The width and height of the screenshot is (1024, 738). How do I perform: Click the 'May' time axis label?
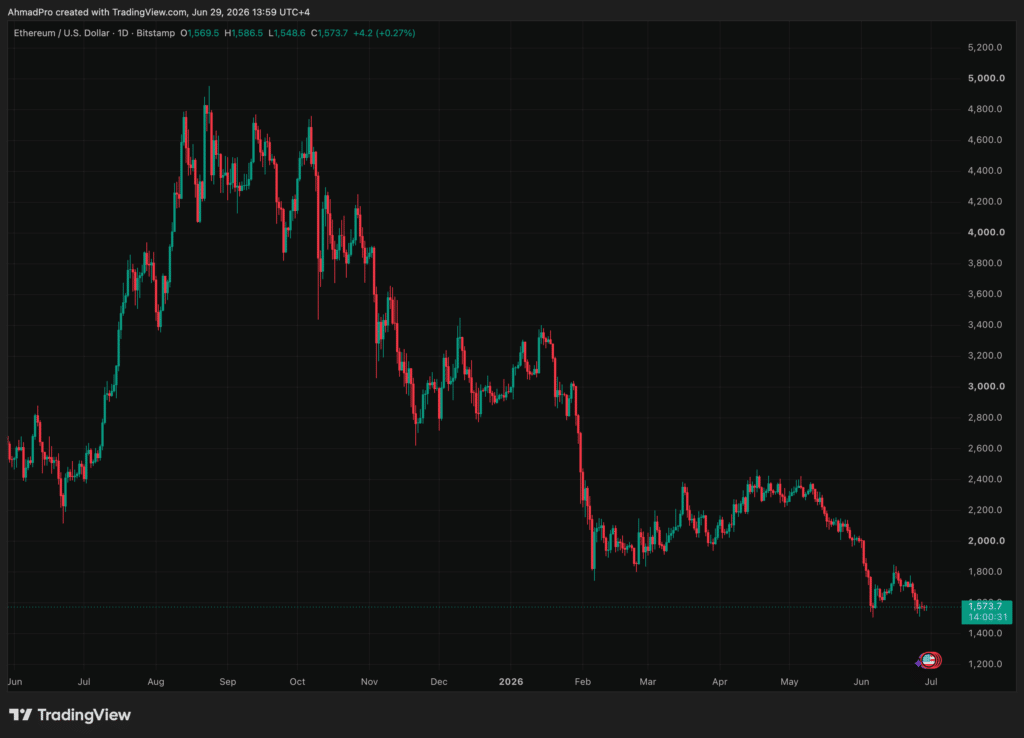tap(789, 682)
